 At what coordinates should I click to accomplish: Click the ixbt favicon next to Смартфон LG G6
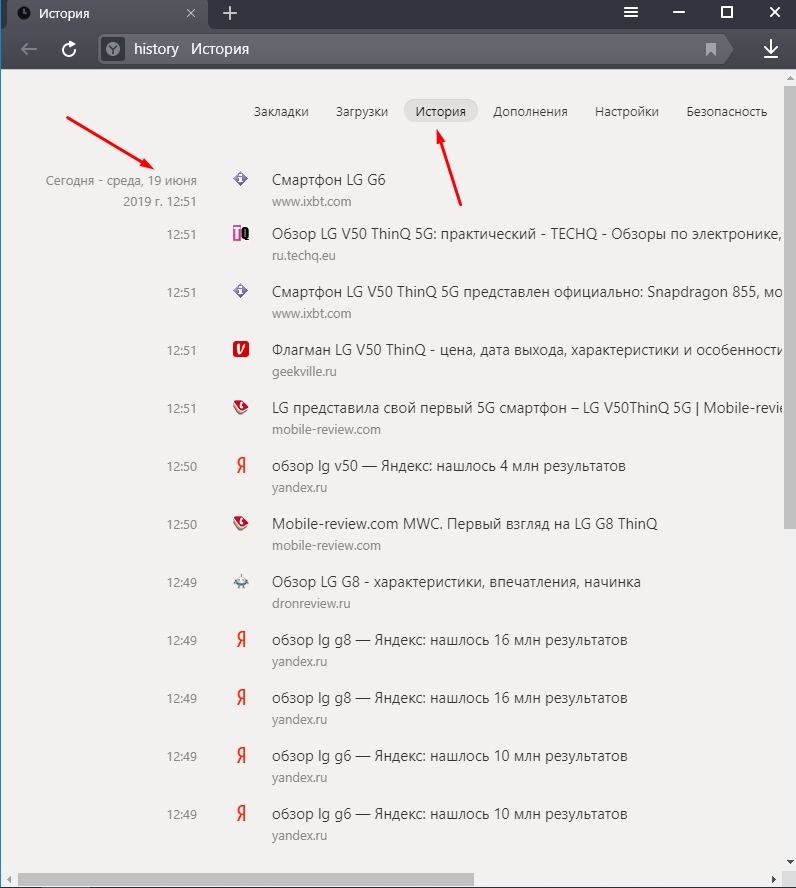click(x=241, y=180)
